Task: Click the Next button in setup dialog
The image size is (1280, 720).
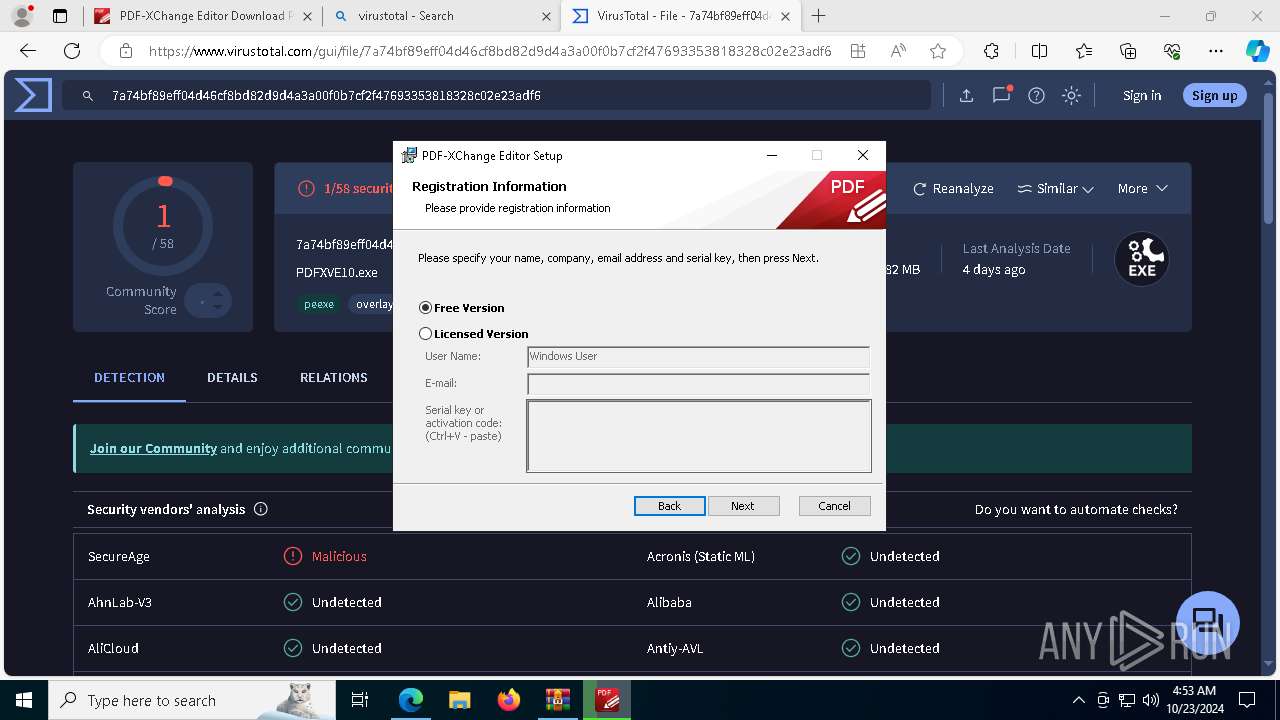Action: pos(743,506)
